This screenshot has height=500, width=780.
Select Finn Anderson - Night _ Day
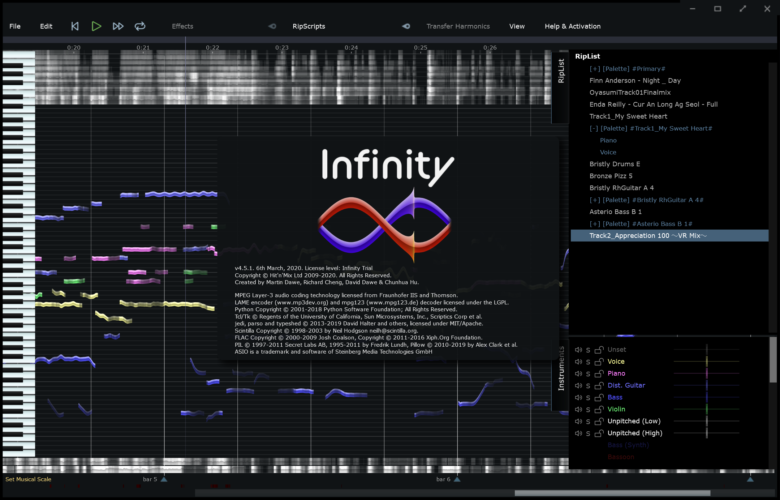(635, 81)
